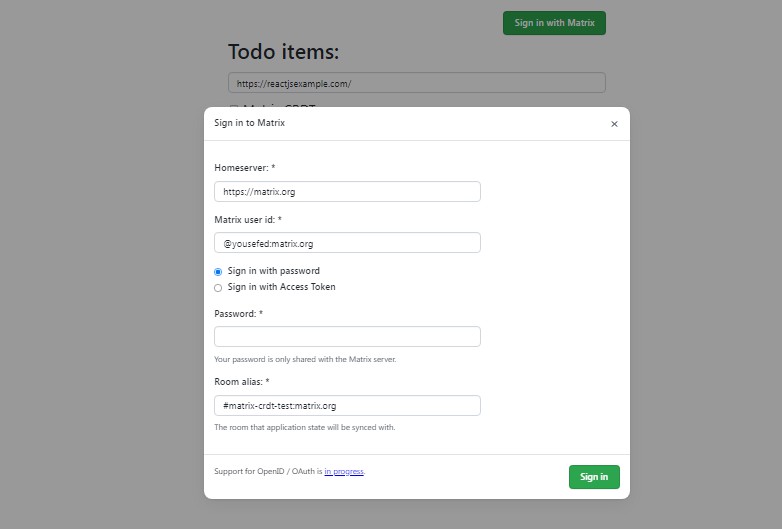Toggle the partially hidden todo item checkbox
The width and height of the screenshot is (782, 529).
[233, 106]
